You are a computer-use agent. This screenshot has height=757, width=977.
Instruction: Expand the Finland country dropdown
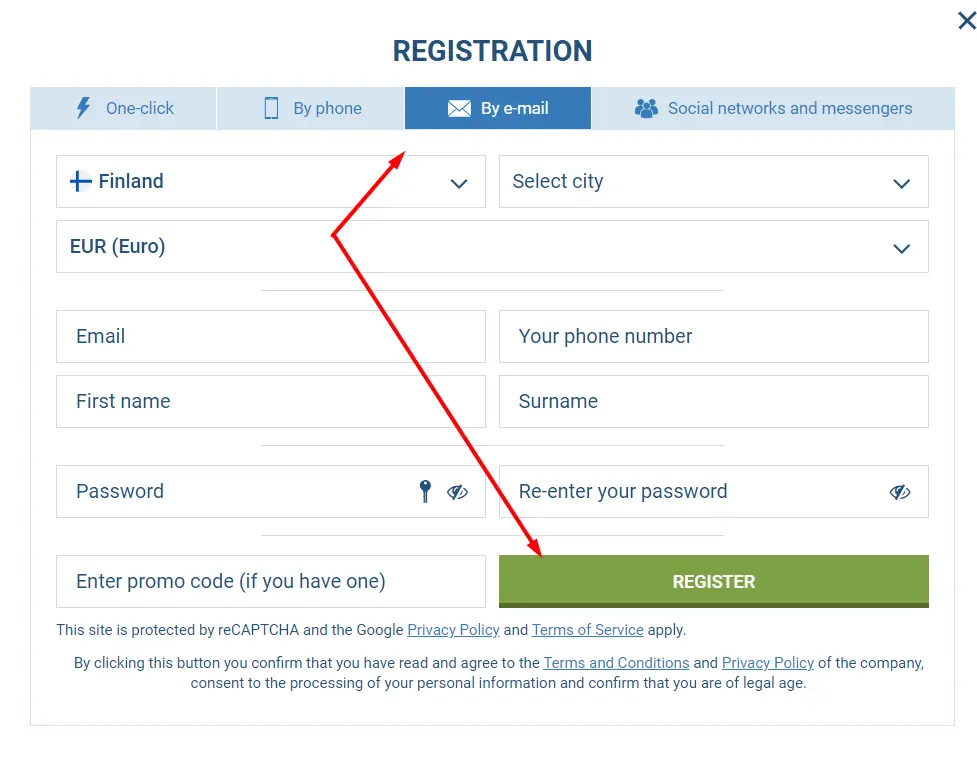pos(459,183)
